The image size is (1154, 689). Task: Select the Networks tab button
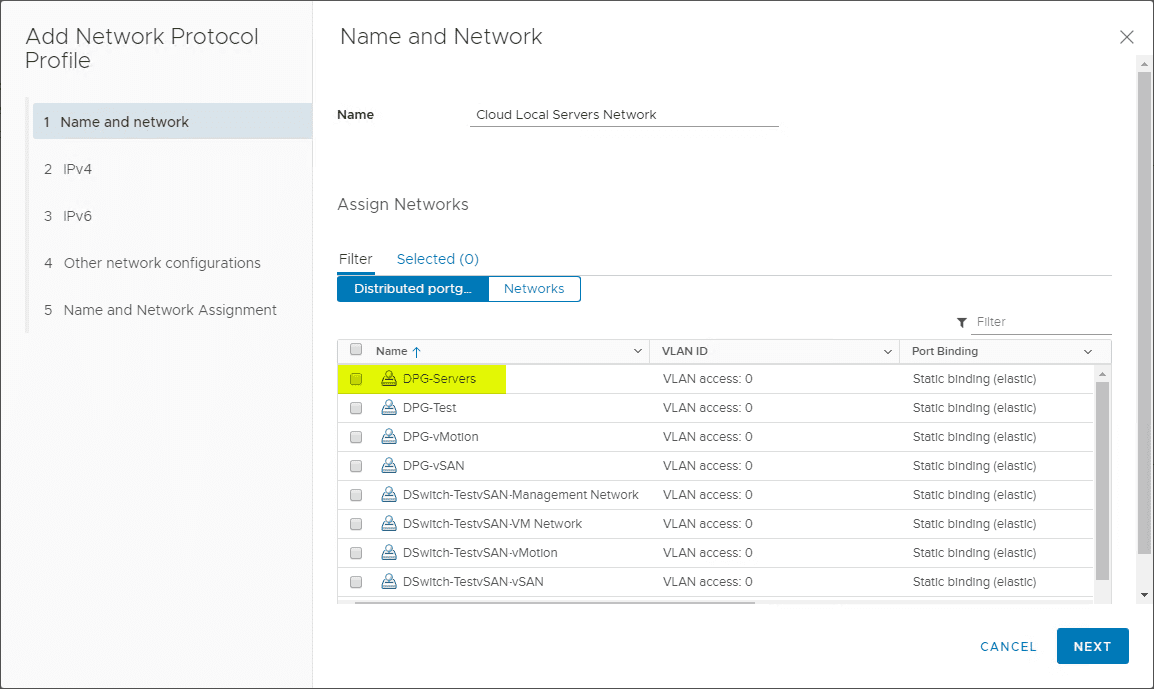coord(534,289)
